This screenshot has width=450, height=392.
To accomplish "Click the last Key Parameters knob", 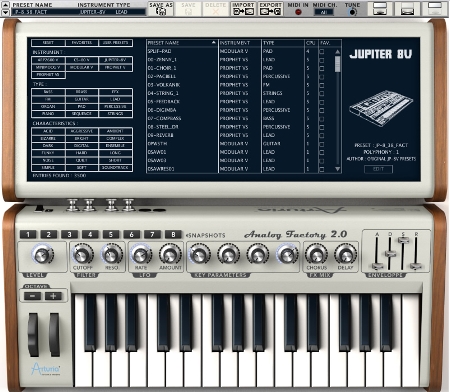I will click(x=287, y=255).
